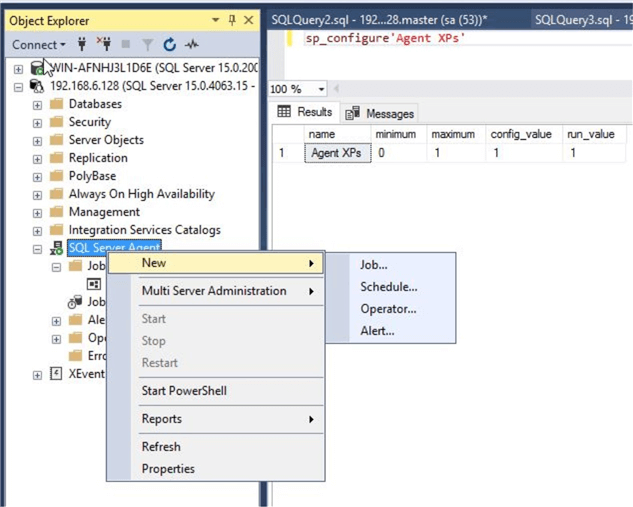Select Job... in the New submenu

click(x=391, y=265)
